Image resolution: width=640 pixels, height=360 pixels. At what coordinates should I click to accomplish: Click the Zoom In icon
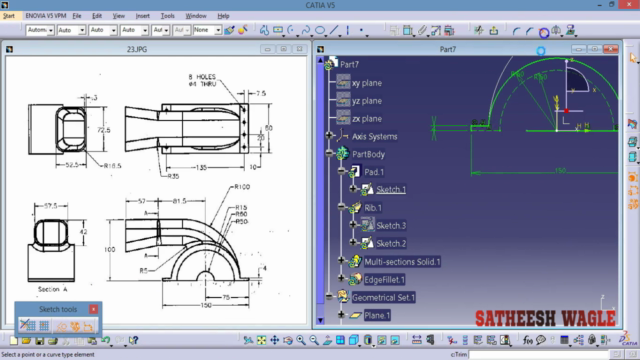301,340
